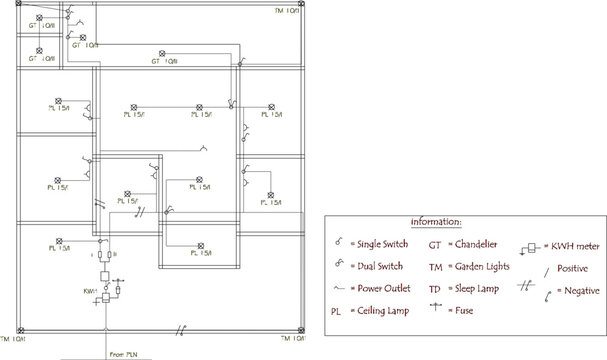Select the ceiling lamp in the upper left room
Image resolution: width=607 pixels, height=360 pixels.
pos(58,101)
